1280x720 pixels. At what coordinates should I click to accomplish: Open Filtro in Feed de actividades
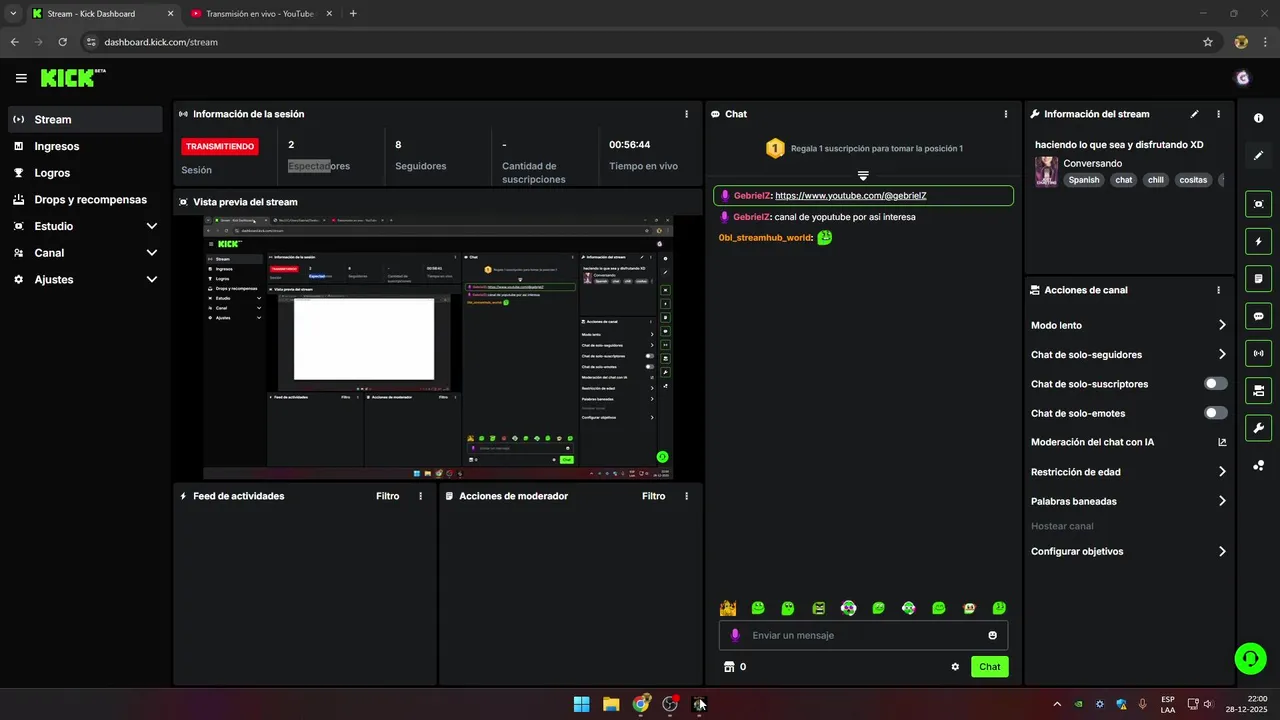[387, 496]
